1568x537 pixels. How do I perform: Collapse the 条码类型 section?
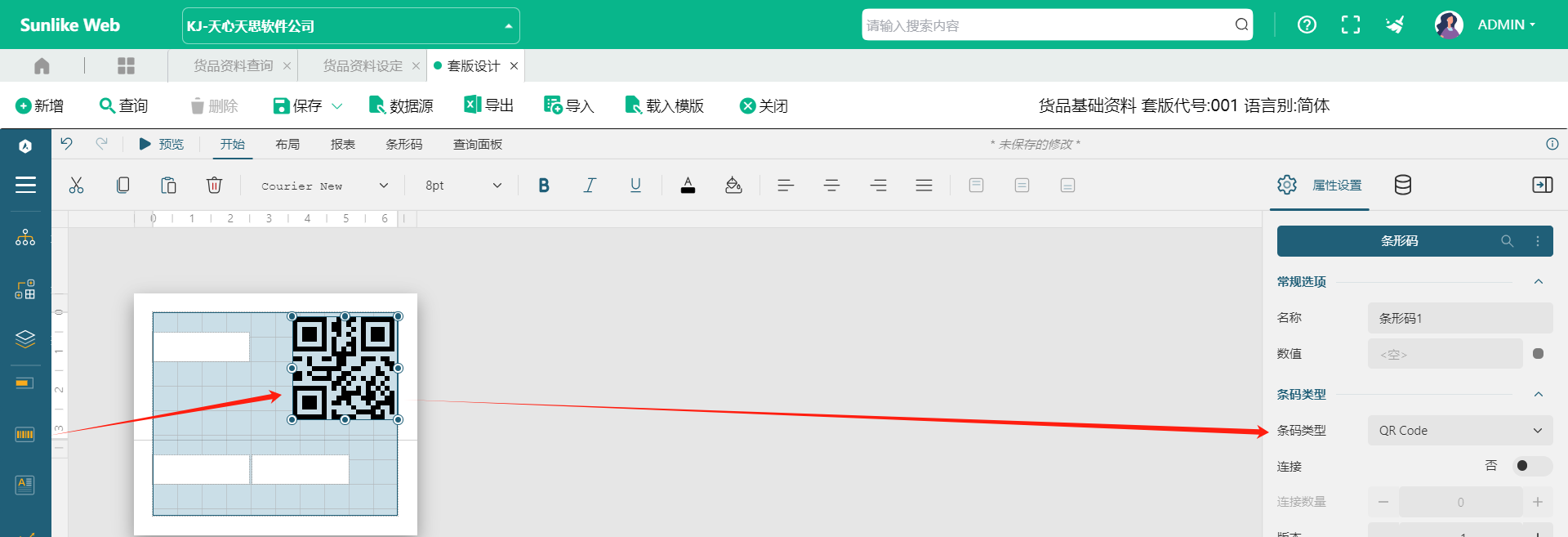click(1539, 395)
